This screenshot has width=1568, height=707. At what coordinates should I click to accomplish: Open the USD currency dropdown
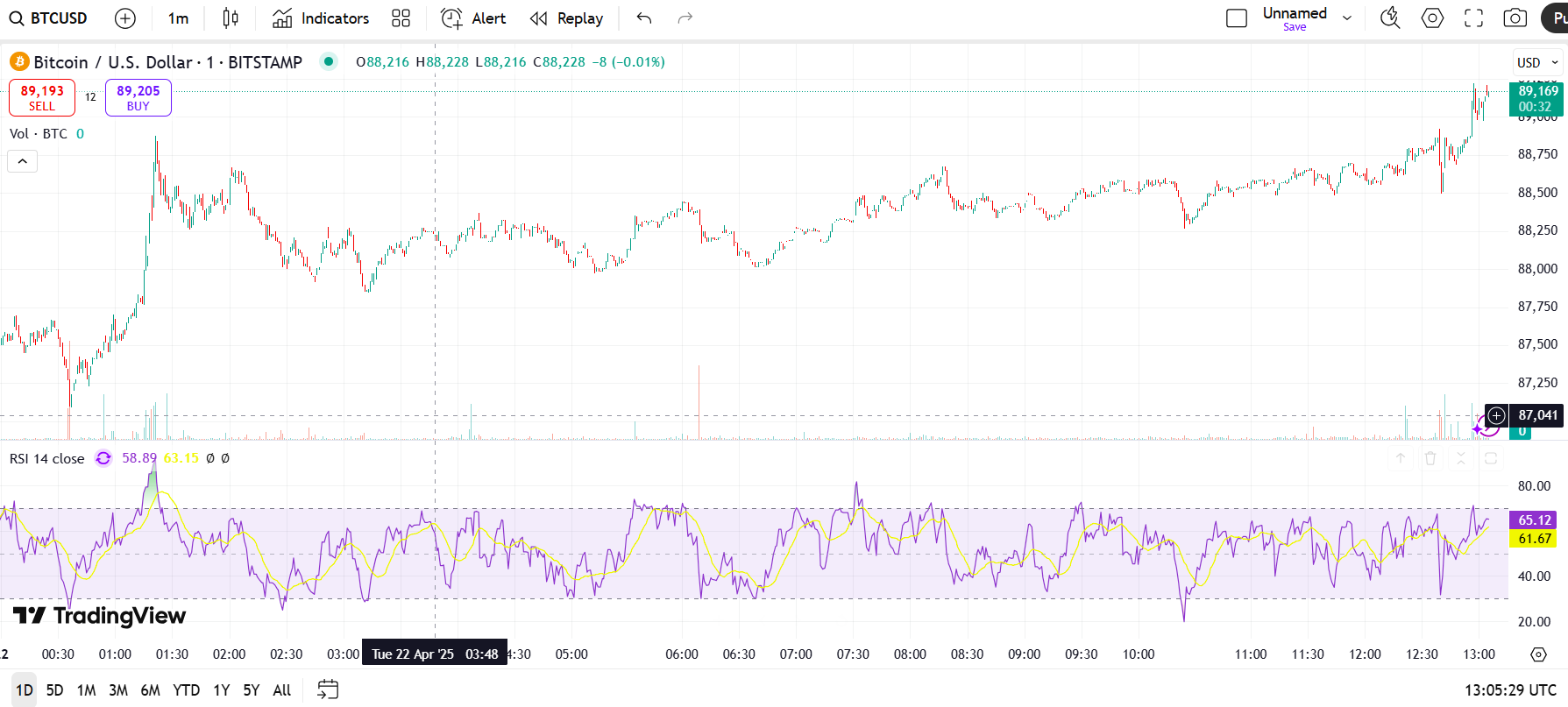click(x=1538, y=62)
